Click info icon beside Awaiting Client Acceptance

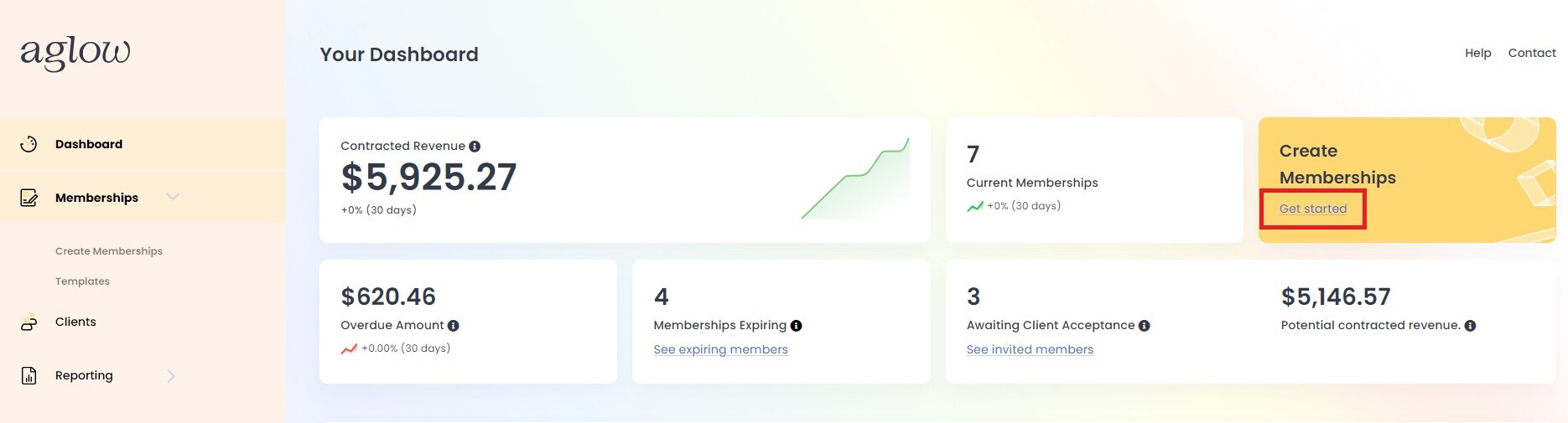pyautogui.click(x=1145, y=326)
